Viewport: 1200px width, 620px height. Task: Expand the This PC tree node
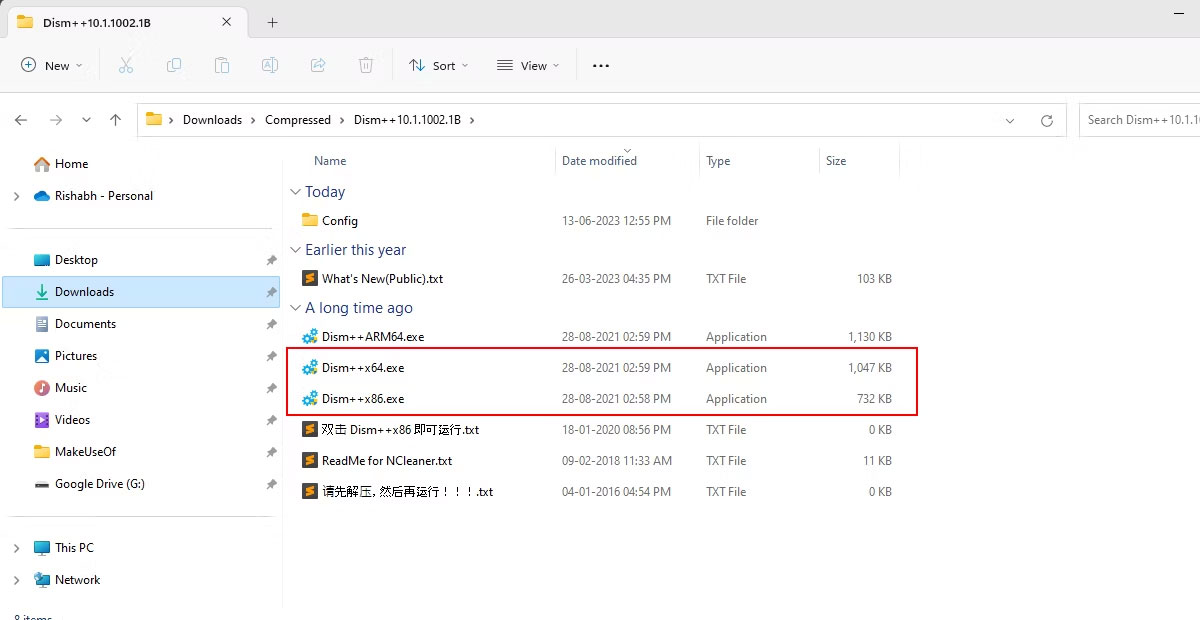click(16, 548)
